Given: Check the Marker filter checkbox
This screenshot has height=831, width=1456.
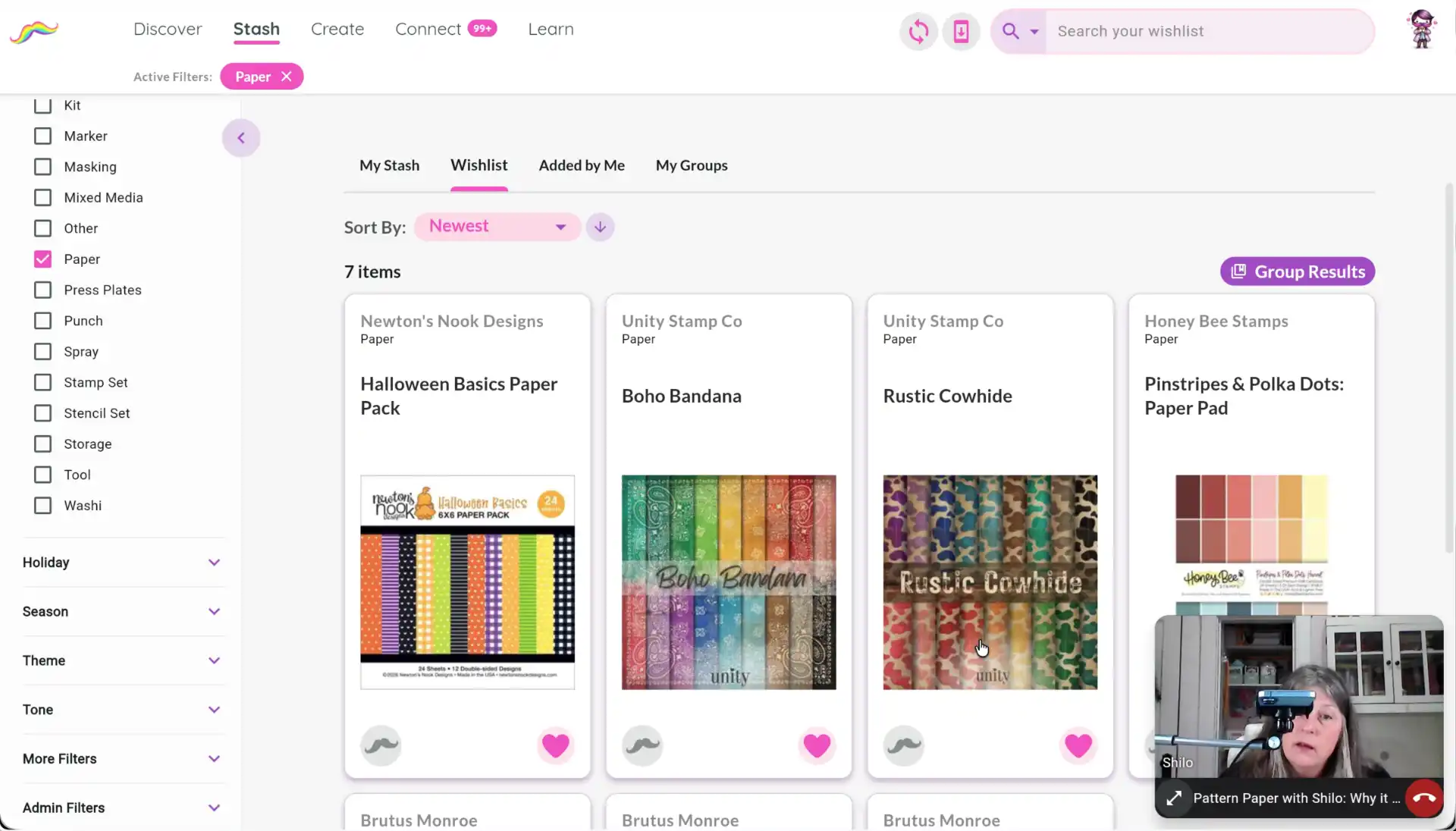Looking at the screenshot, I should pyautogui.click(x=43, y=136).
